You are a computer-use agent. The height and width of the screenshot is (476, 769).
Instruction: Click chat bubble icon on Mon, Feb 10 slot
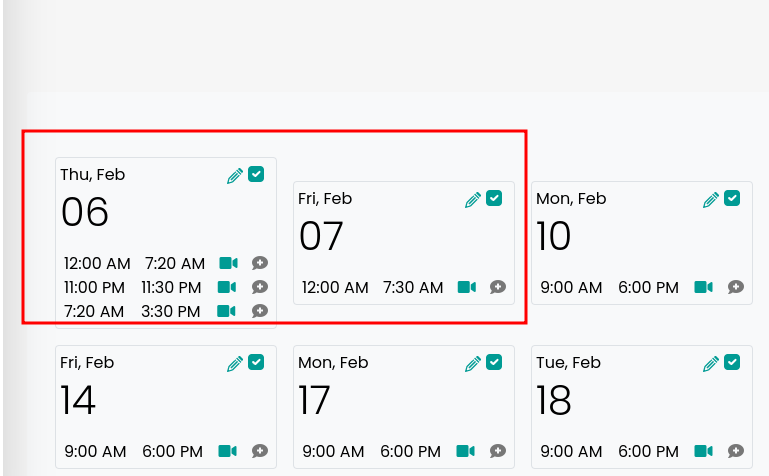[736, 287]
